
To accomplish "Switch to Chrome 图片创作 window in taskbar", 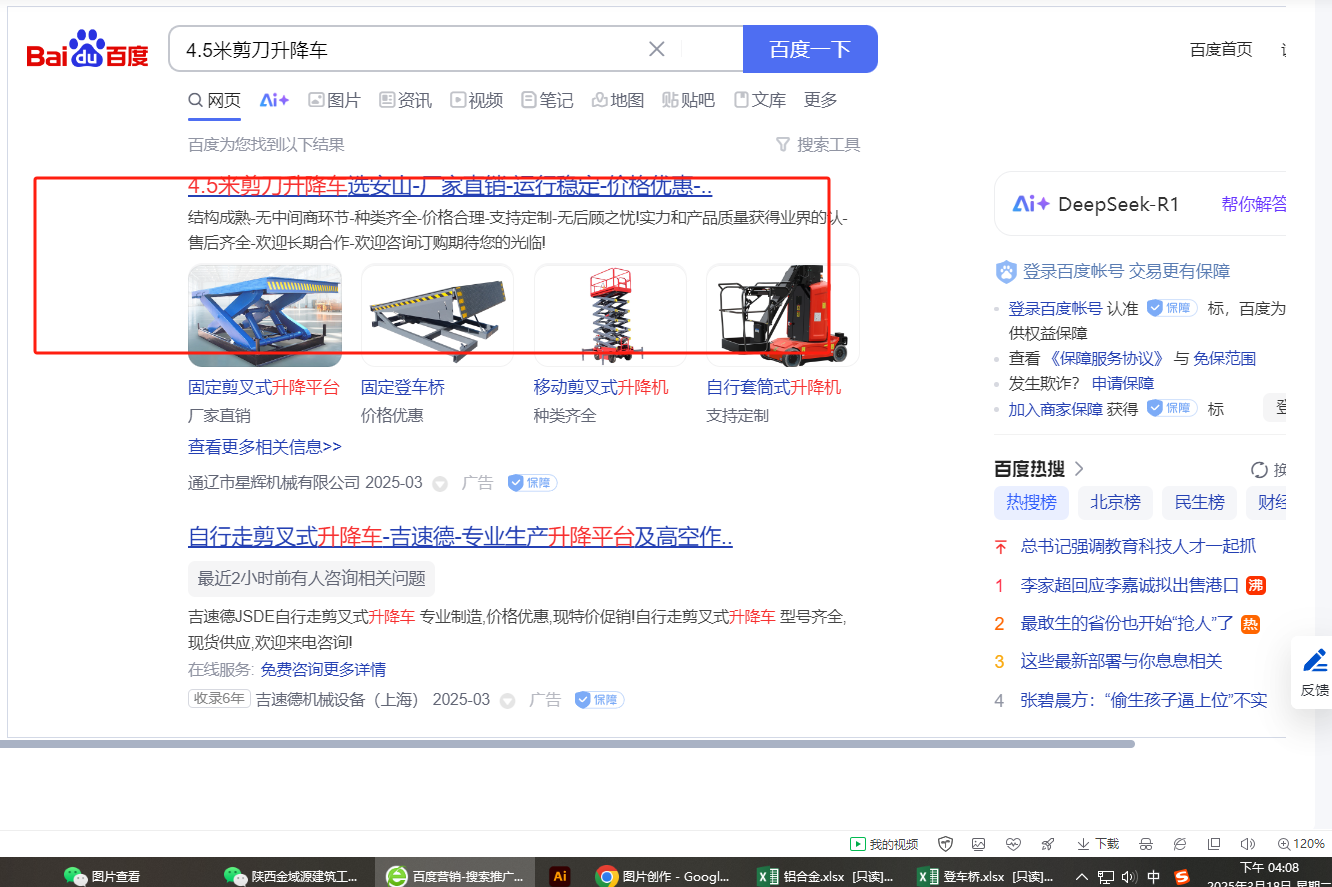I will click(x=663, y=876).
